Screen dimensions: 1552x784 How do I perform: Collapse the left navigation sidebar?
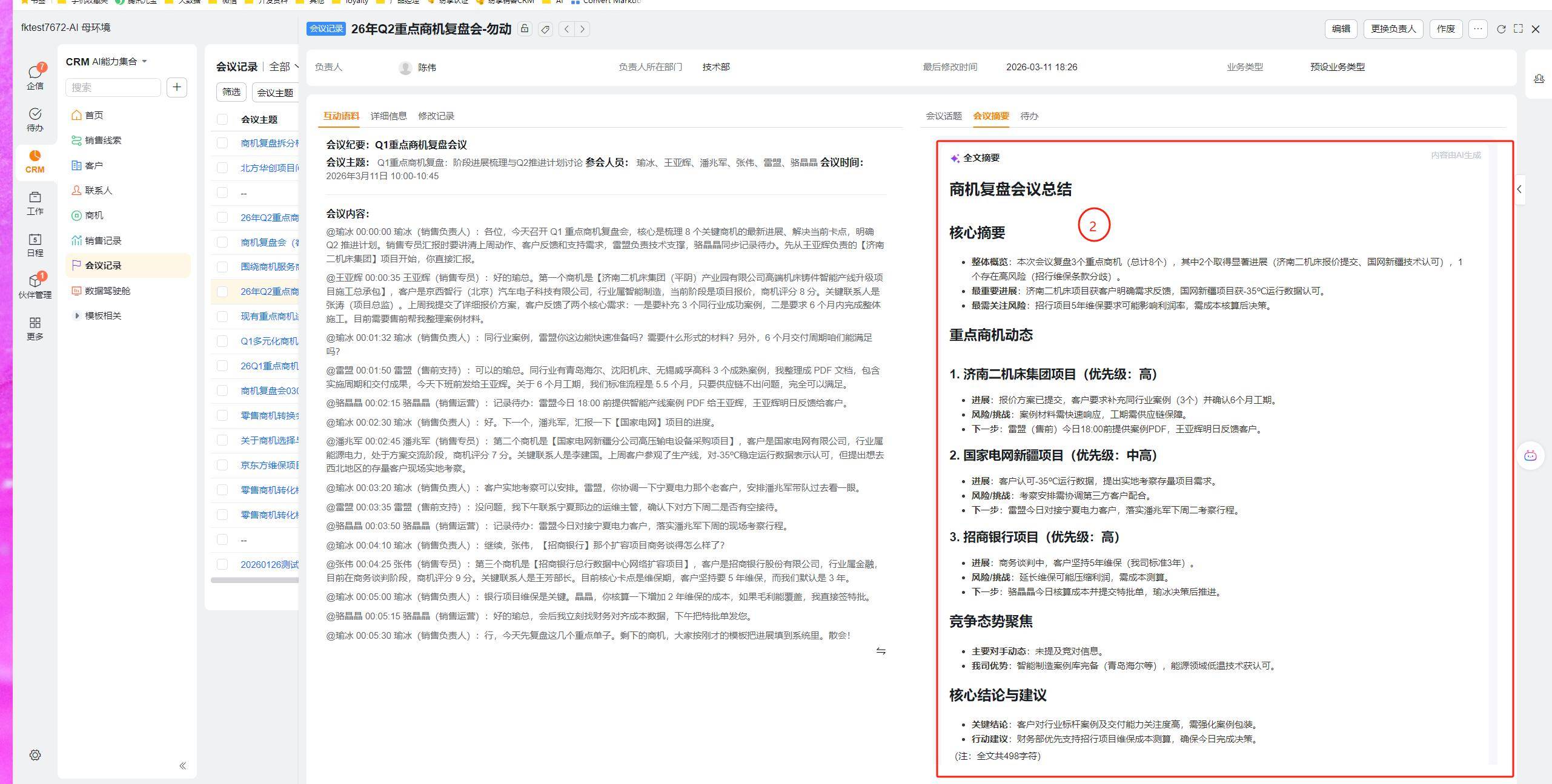coord(182,766)
